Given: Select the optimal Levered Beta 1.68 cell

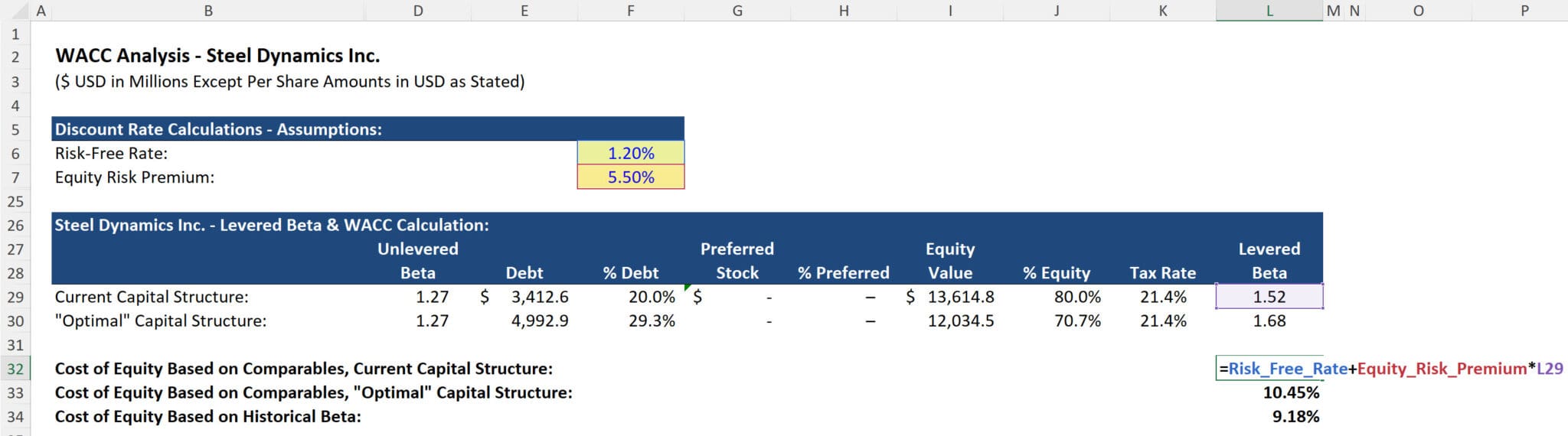Looking at the screenshot, I should [x=1269, y=321].
